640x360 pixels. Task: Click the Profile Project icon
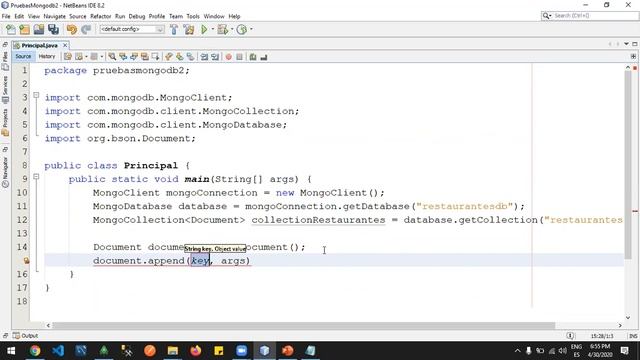click(242, 29)
